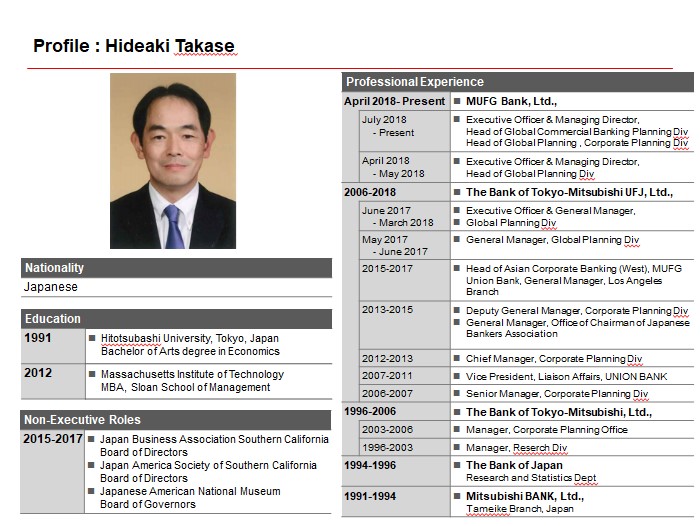Click 'MBA, Sloan School of Management' line
Image resolution: width=700 pixels, height=526 pixels.
tap(185, 387)
